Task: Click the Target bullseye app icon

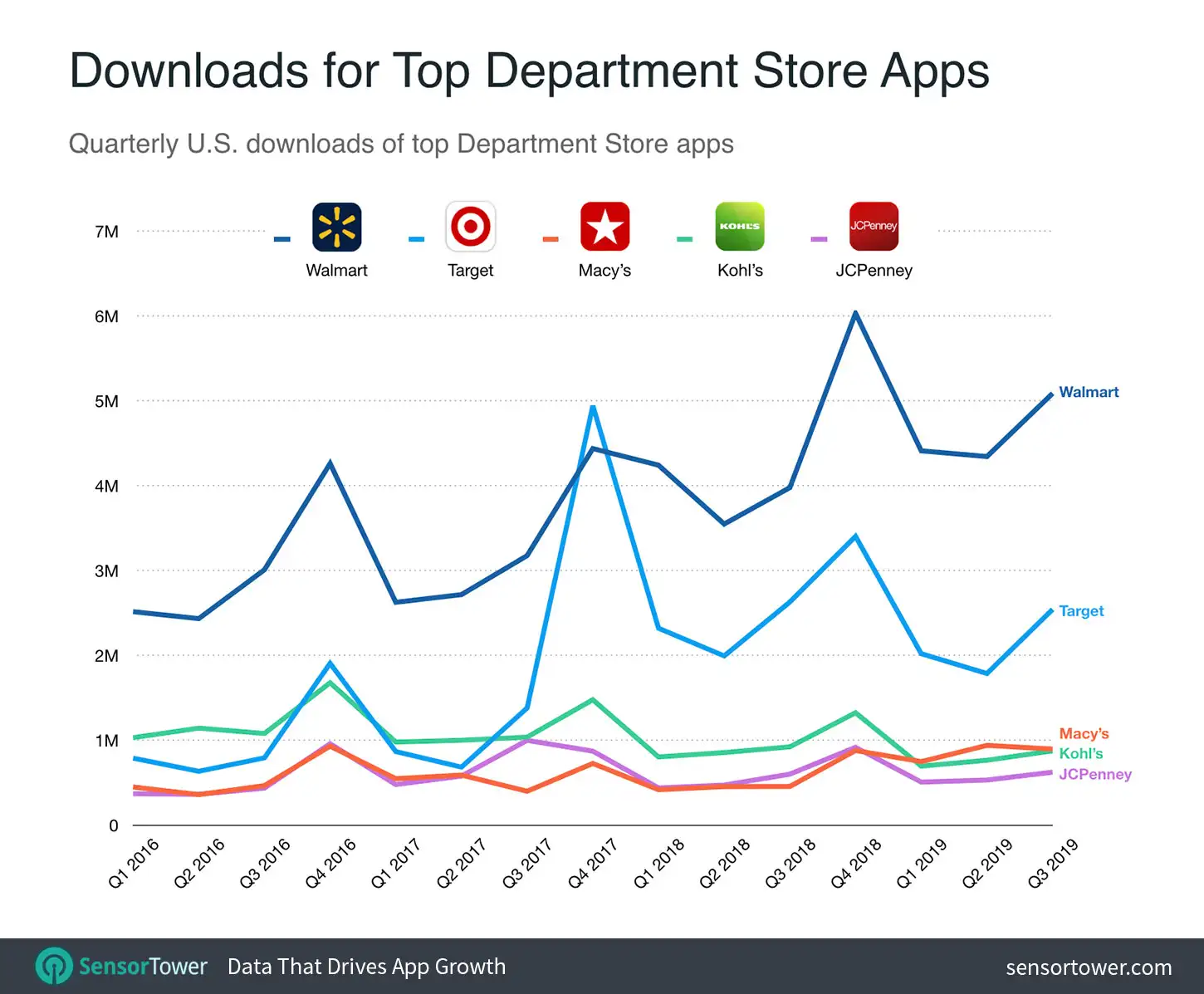Action: [x=471, y=227]
